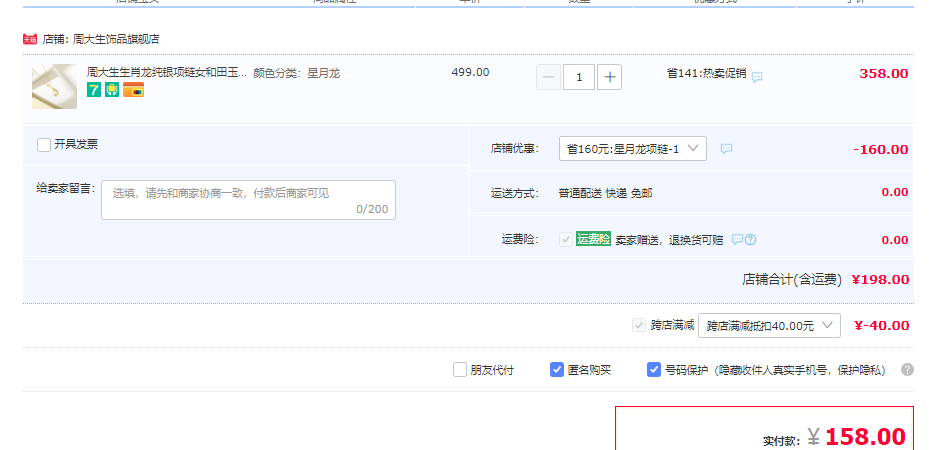Toggle the 跨店满减 checkbox
Screen dimensions: 945x450
[639, 325]
